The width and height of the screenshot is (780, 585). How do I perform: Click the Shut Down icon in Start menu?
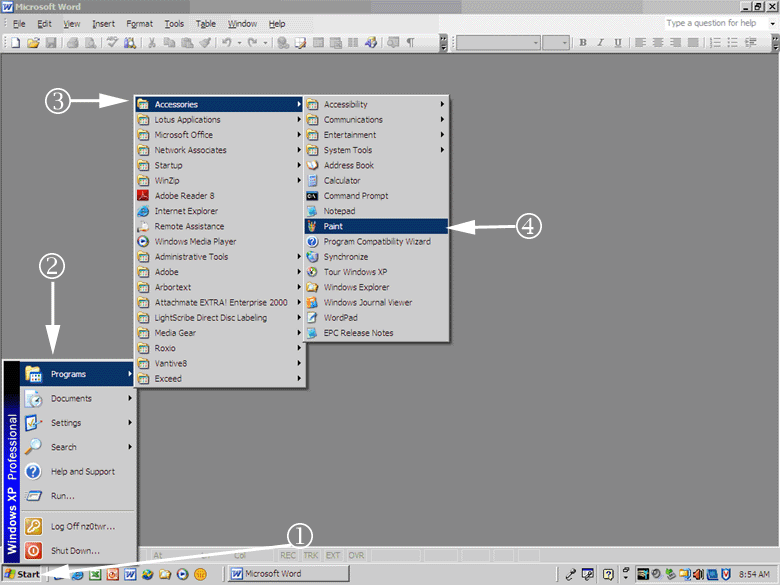[x=33, y=550]
